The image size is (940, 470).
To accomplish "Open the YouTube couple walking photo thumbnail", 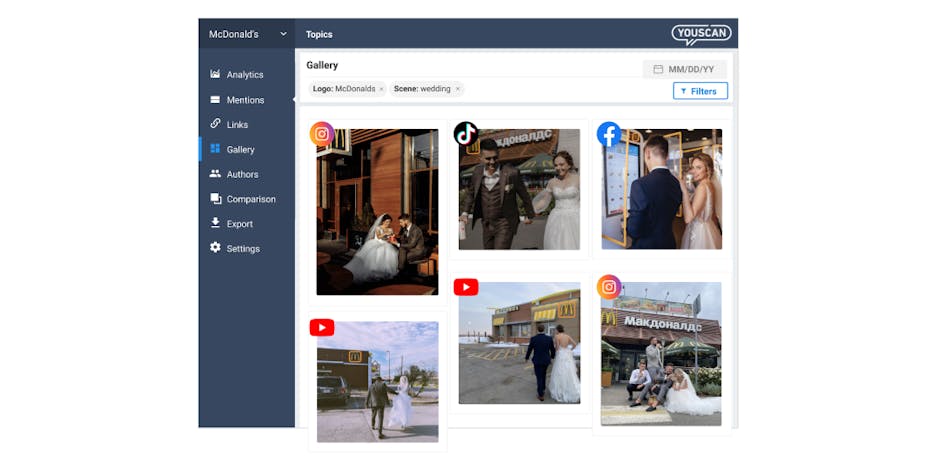I will (519, 343).
